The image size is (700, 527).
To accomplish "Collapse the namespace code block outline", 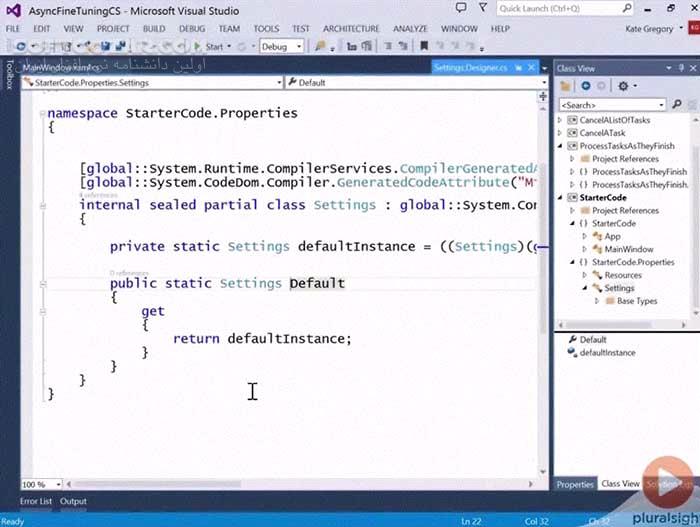I will (x=42, y=114).
